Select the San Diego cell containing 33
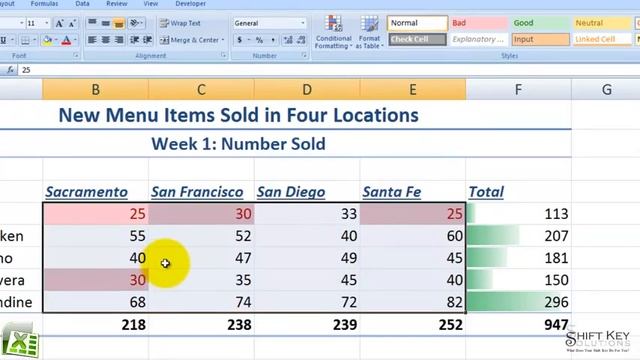This screenshot has width=640, height=360. (307, 214)
